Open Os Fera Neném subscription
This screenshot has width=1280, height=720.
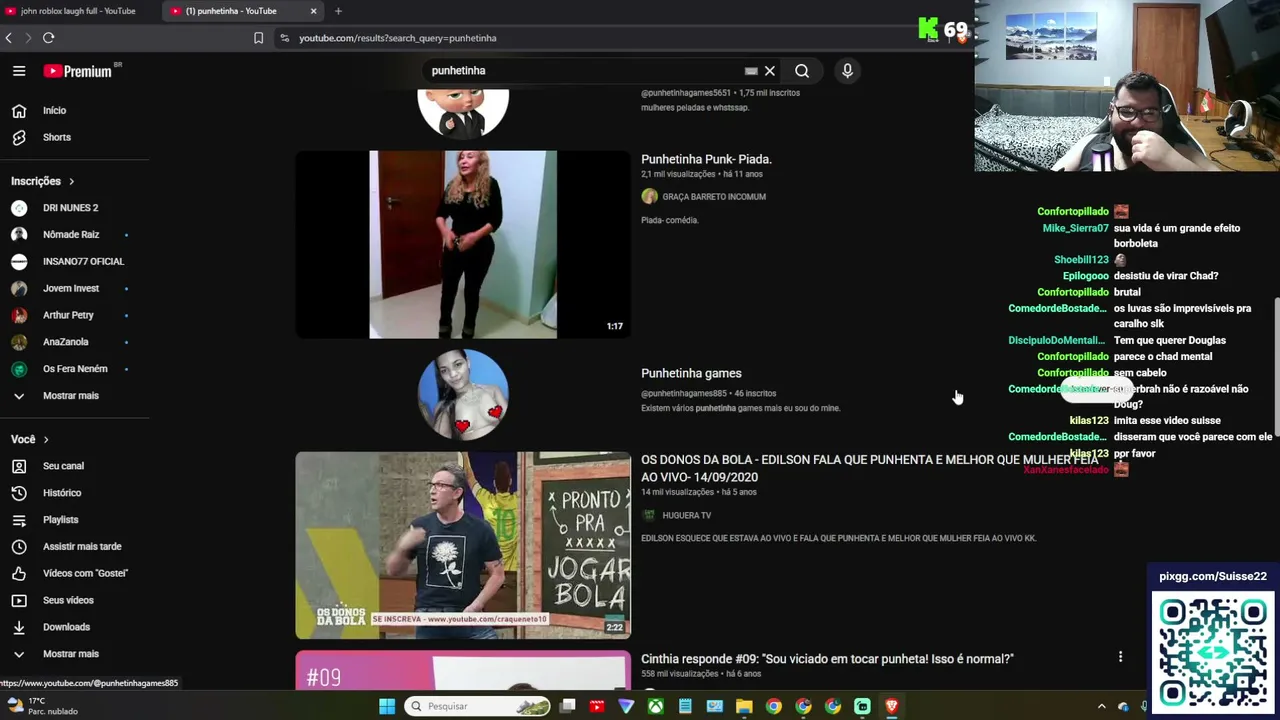75,368
